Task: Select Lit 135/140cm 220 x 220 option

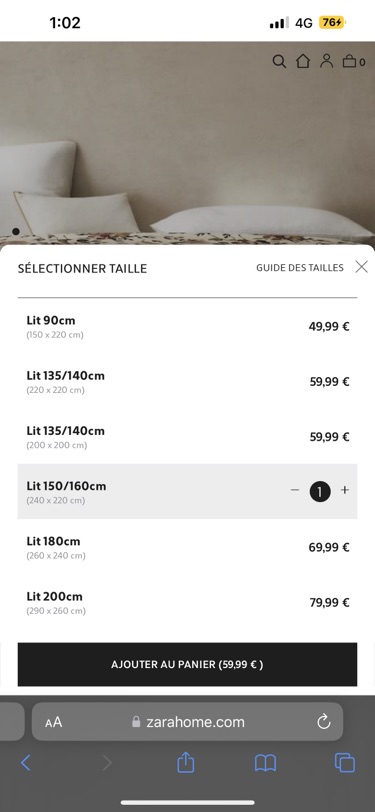Action: coord(188,382)
